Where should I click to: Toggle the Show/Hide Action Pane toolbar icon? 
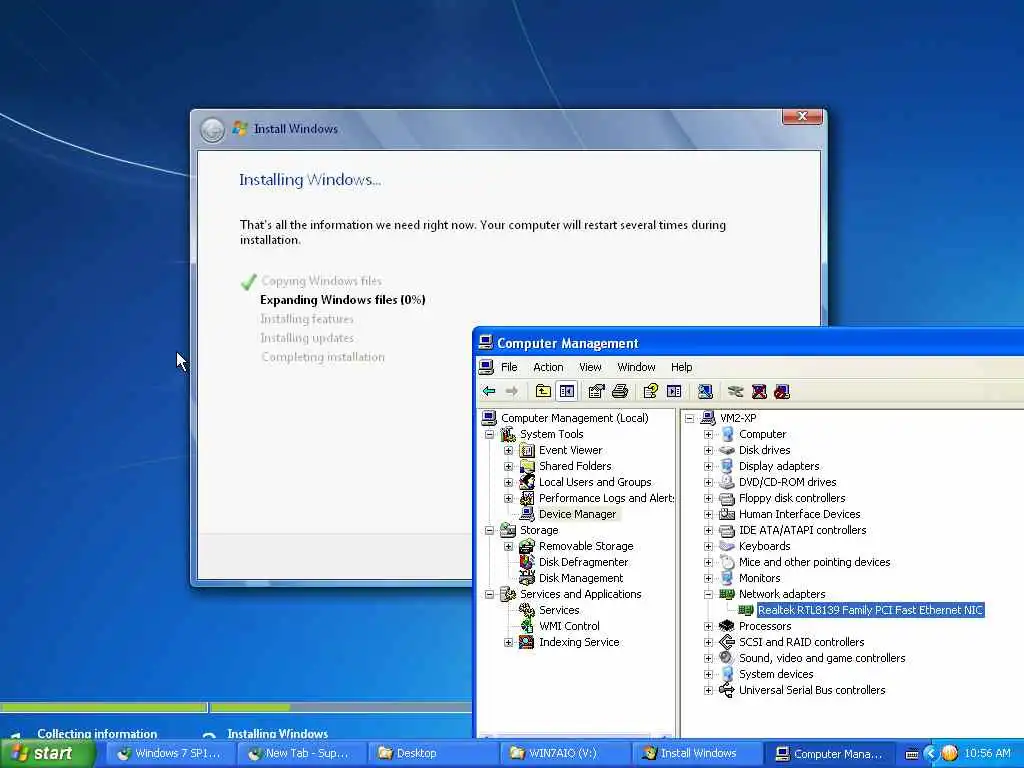pyautogui.click(x=674, y=391)
